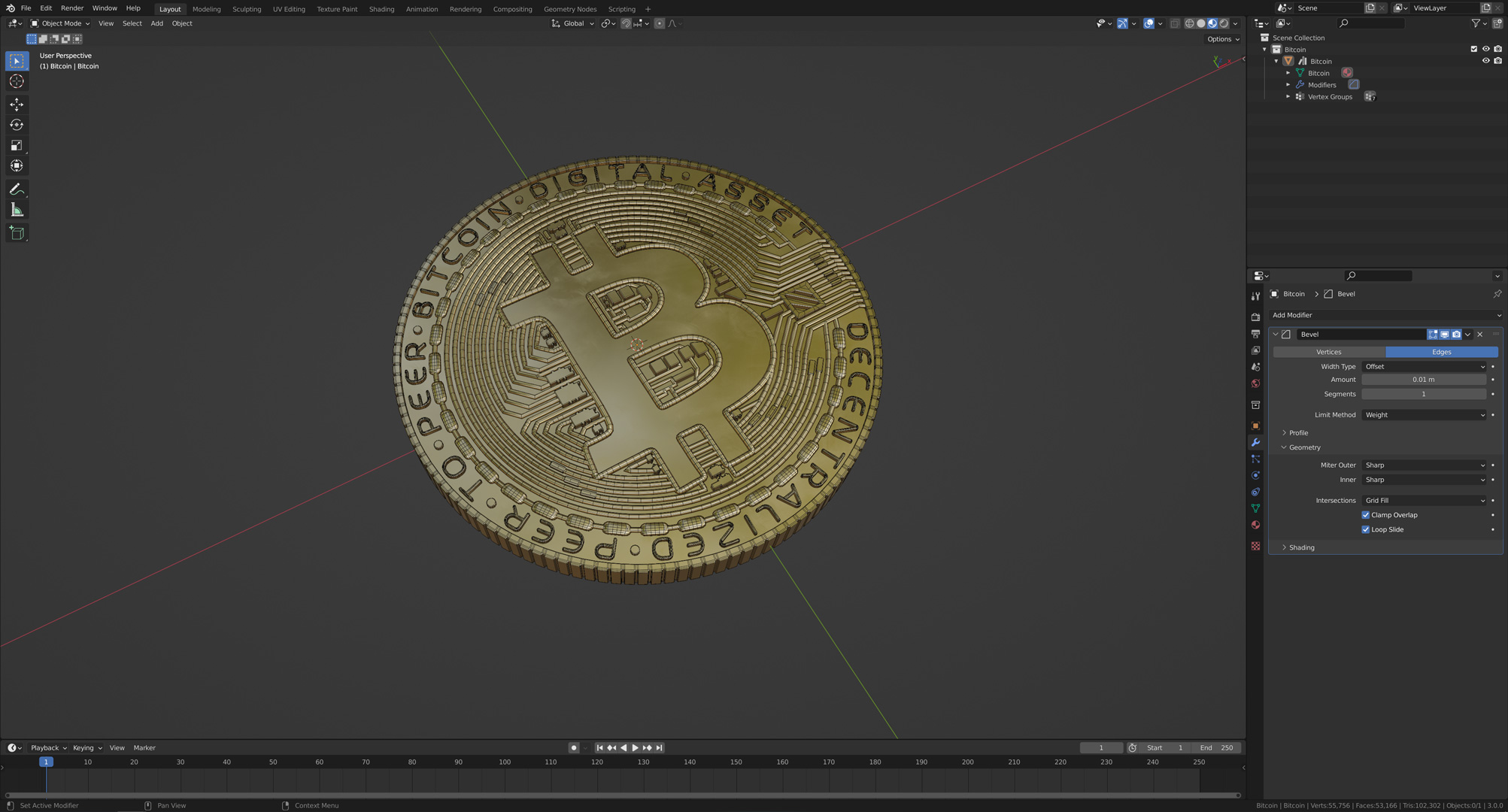Select the Rotate tool
Image resolution: width=1508 pixels, height=812 pixels.
(x=17, y=125)
